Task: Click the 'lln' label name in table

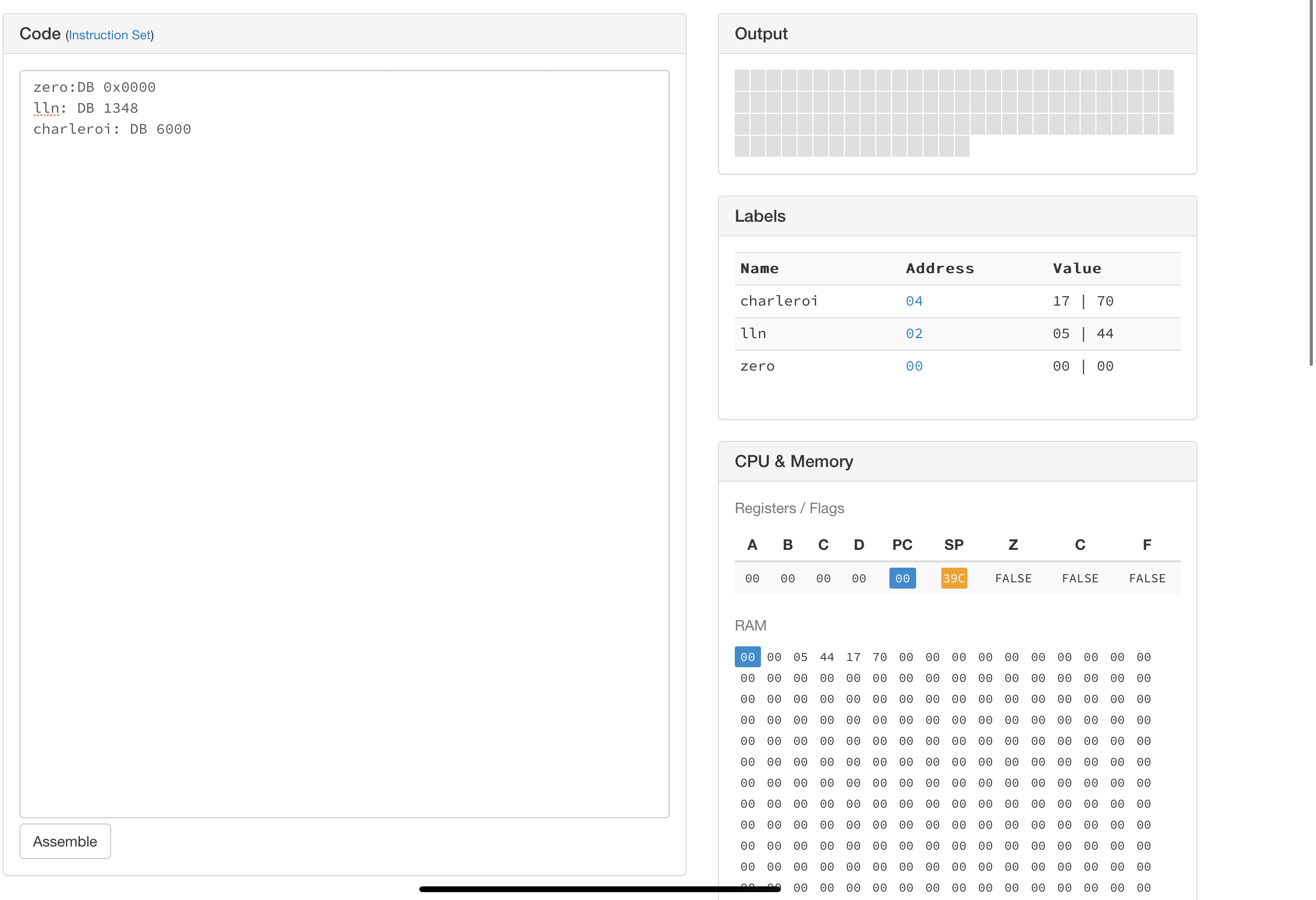Action: tap(753, 333)
